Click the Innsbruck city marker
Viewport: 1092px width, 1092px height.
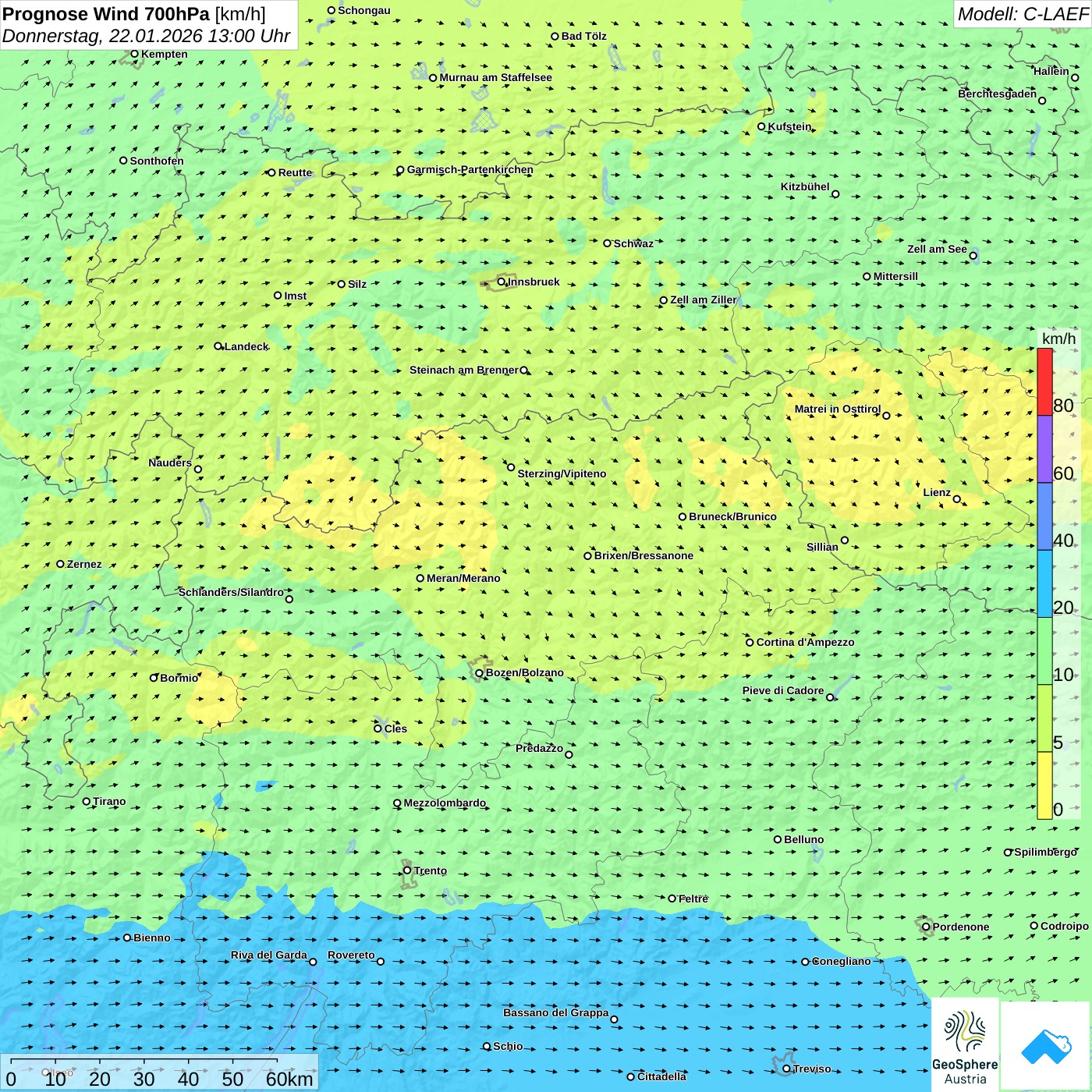coord(501,282)
